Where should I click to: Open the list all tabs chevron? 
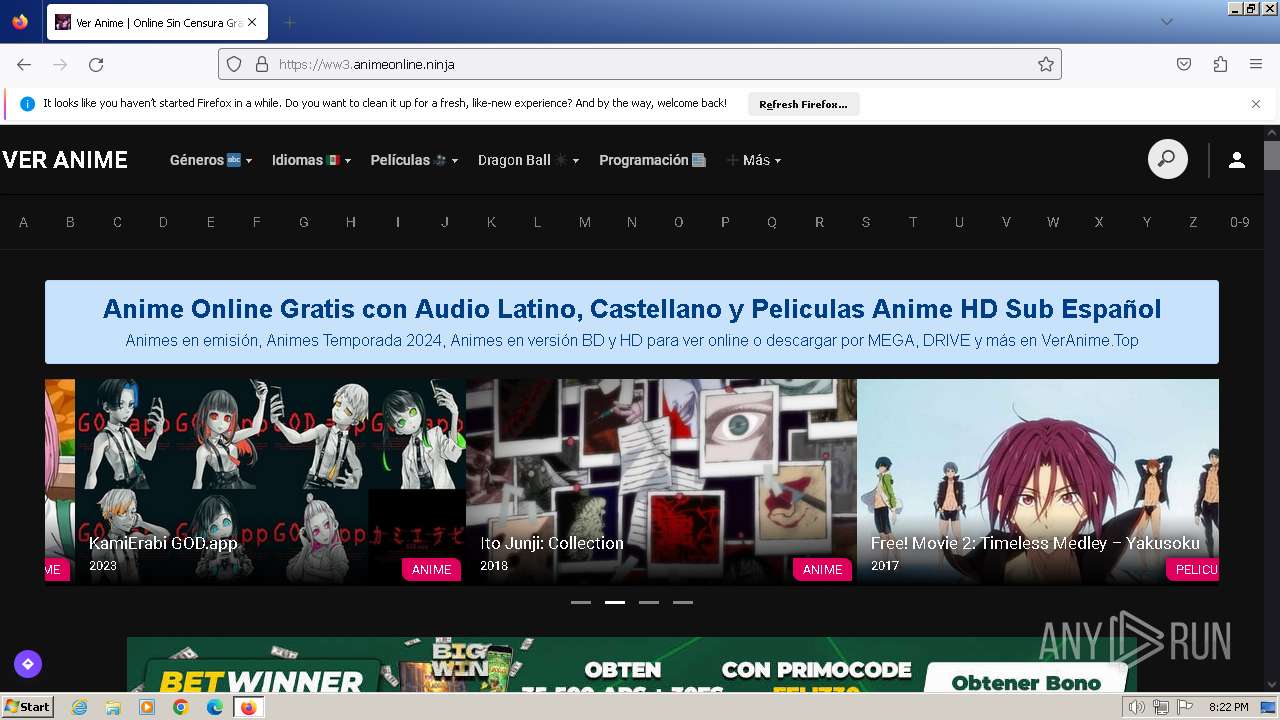[x=1167, y=22]
